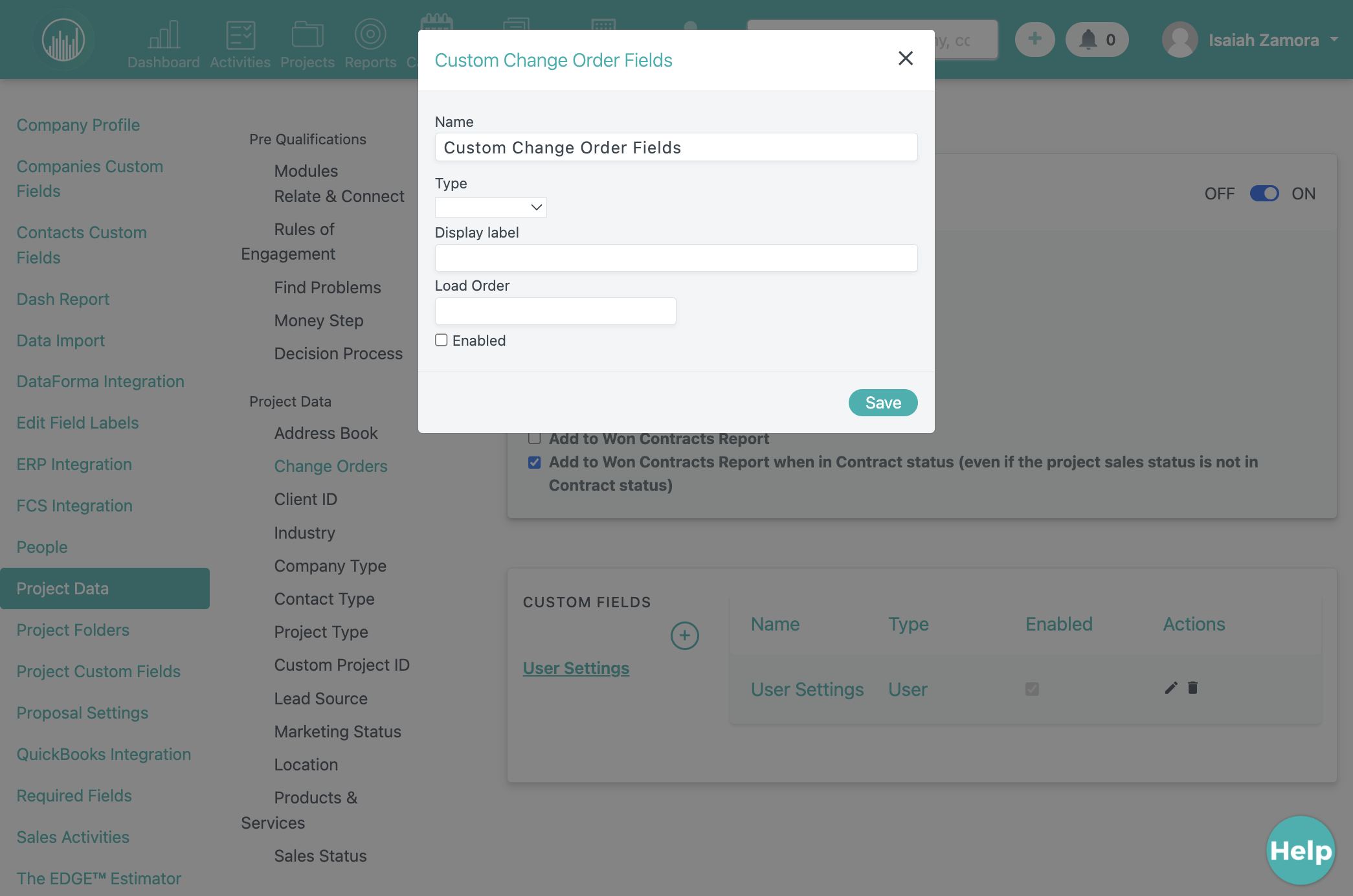
Task: Open the Type dropdown in the dialog
Action: [x=491, y=207]
